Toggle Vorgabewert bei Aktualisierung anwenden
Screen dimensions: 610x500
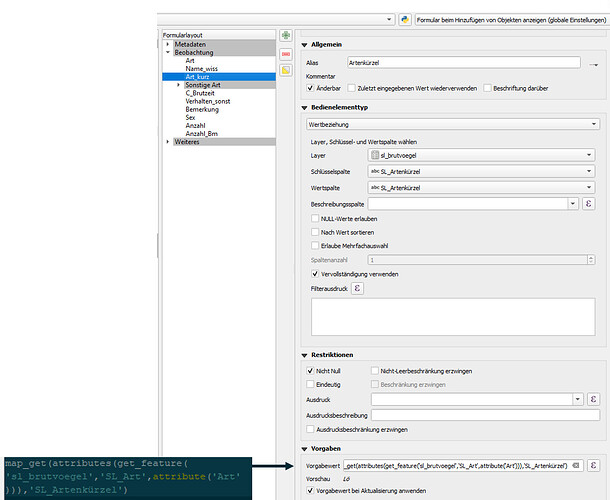point(310,491)
